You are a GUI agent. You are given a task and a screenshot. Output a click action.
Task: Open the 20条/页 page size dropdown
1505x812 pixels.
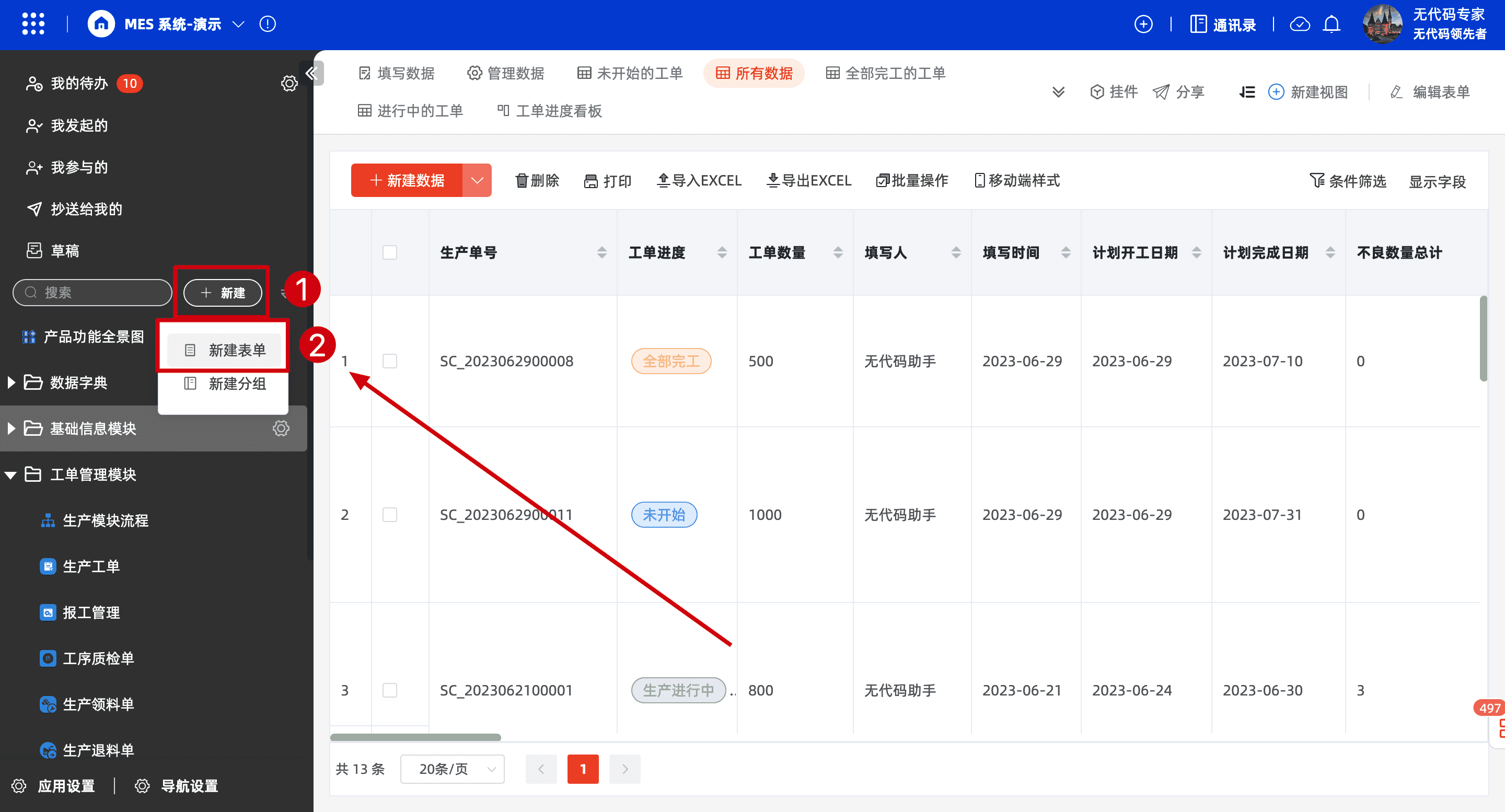(452, 769)
